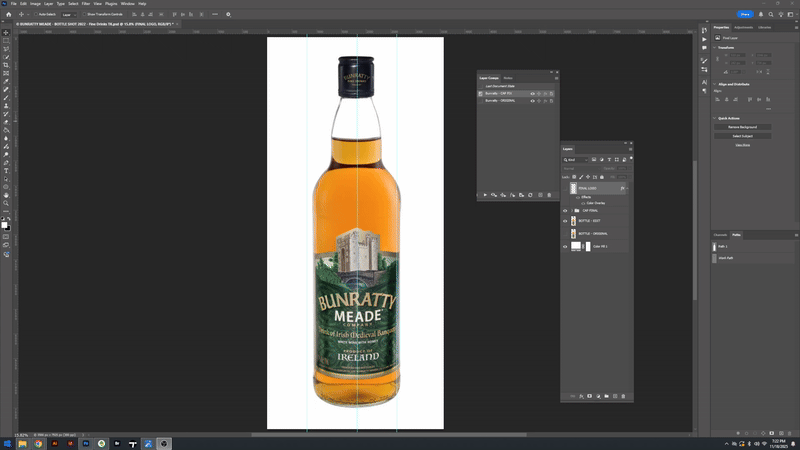The image size is (800, 450).
Task: Switch to the Notes tab
Action: [508, 78]
